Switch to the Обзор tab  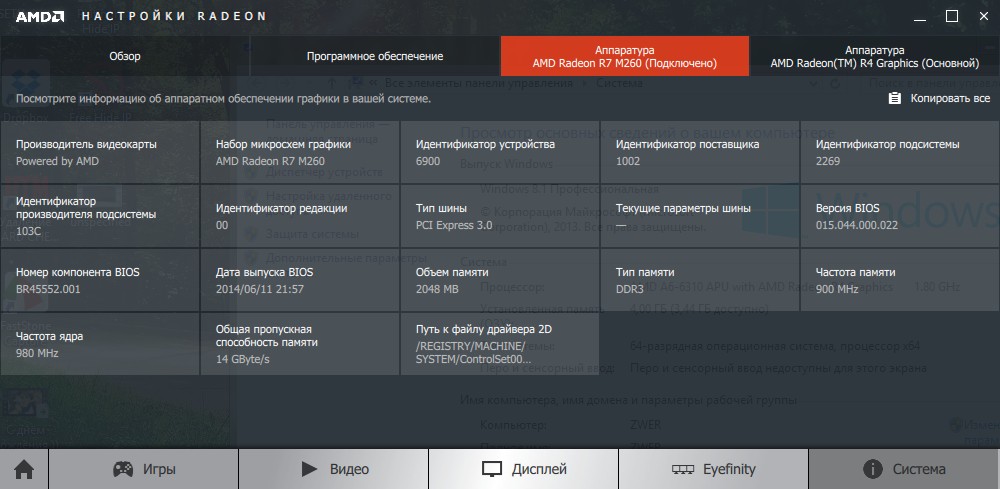(125, 56)
